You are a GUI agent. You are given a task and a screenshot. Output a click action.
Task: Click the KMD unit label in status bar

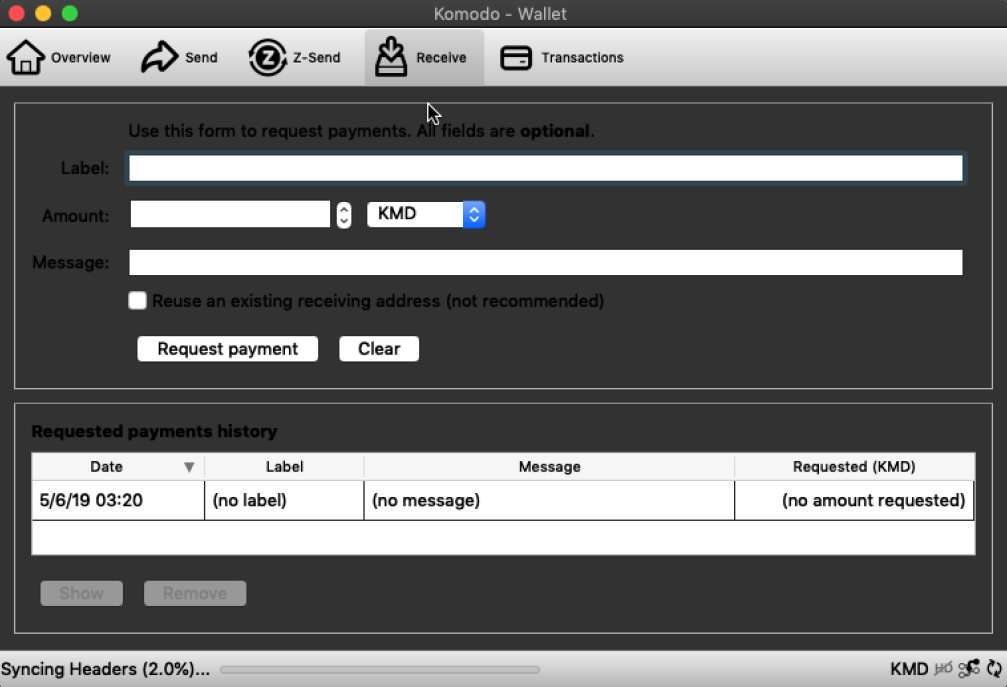pyautogui.click(x=909, y=669)
